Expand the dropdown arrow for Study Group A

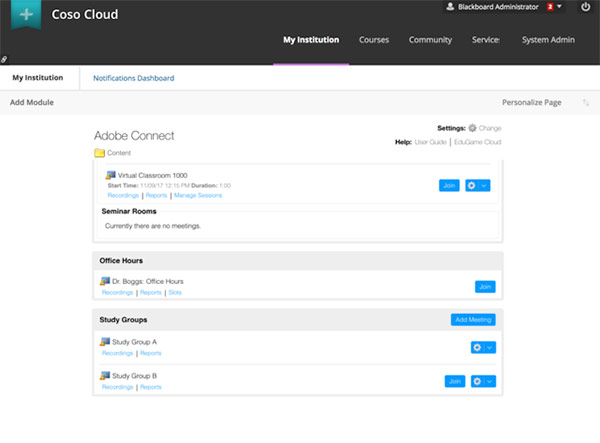pyautogui.click(x=489, y=347)
